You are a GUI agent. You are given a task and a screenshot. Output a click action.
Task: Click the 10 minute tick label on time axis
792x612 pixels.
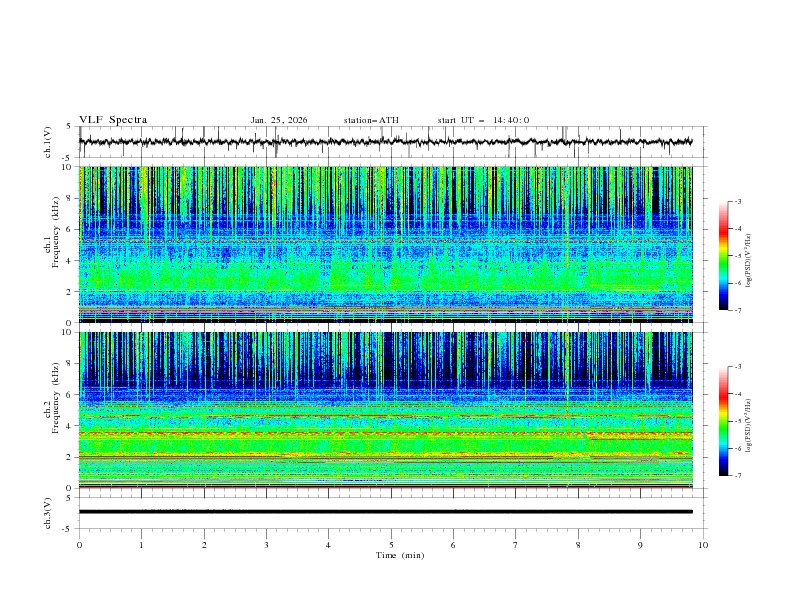point(703,545)
